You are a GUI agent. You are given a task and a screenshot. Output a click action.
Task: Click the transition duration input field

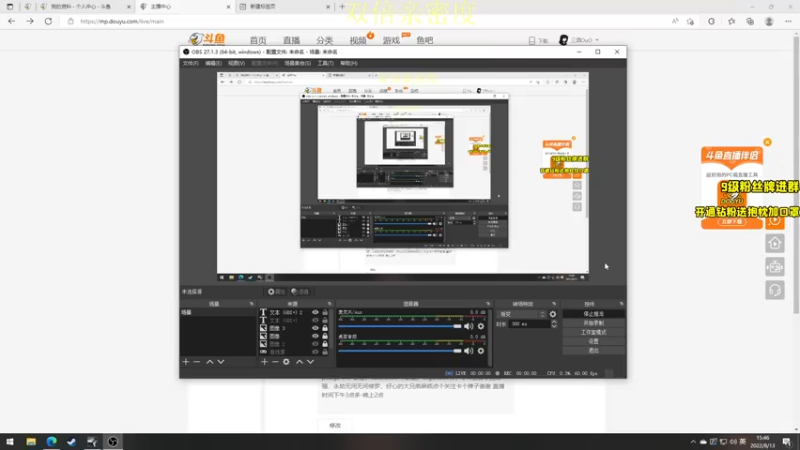529,324
